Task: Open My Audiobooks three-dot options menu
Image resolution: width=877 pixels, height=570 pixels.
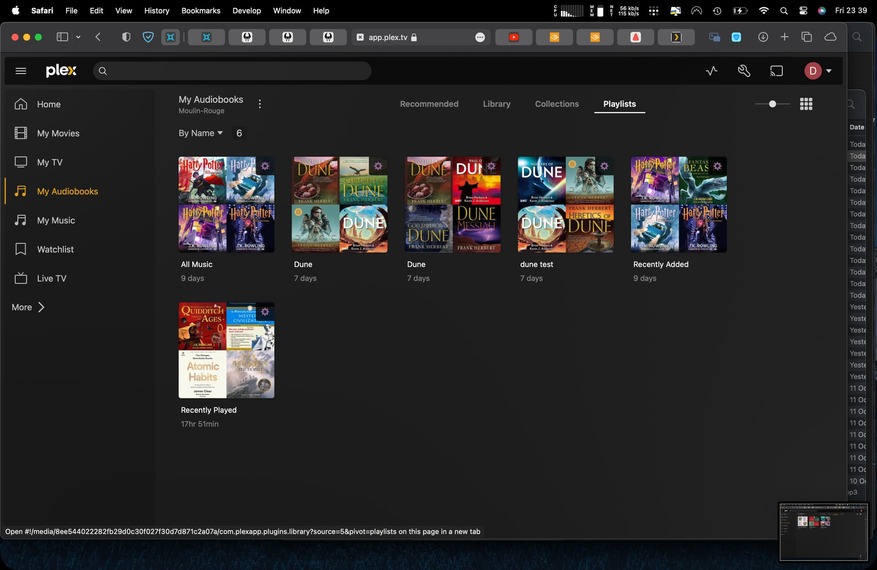Action: tap(260, 104)
